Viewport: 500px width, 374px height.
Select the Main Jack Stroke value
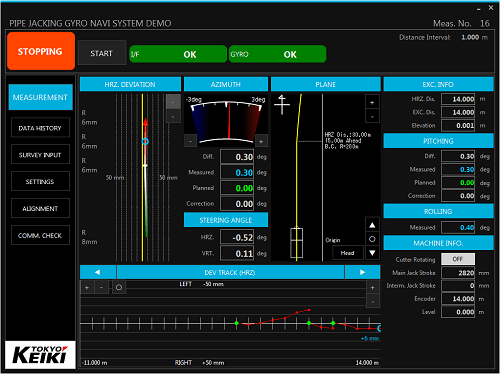[x=458, y=273]
